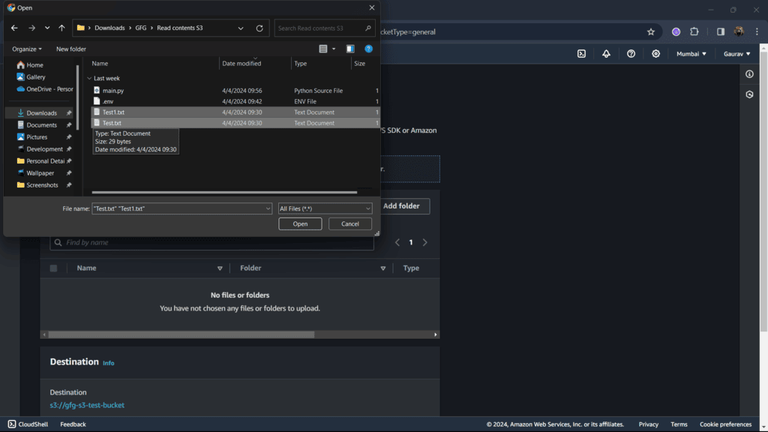This screenshot has width=768, height=432.
Task: Select Downloads in the sidebar
Action: tap(40, 113)
